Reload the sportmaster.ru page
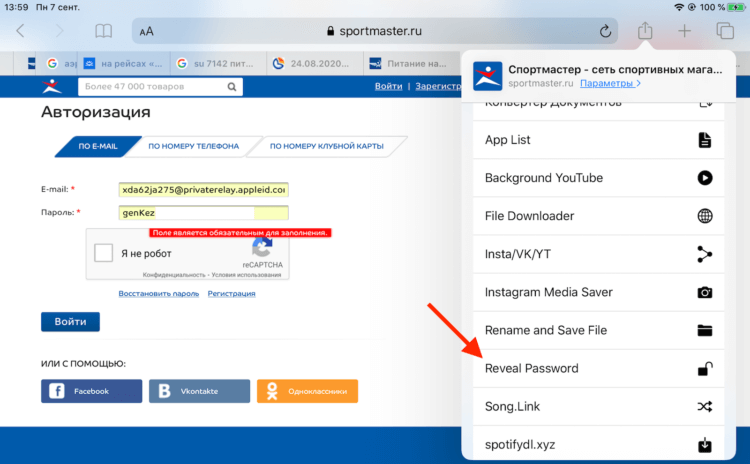The image size is (750, 464). [x=605, y=31]
